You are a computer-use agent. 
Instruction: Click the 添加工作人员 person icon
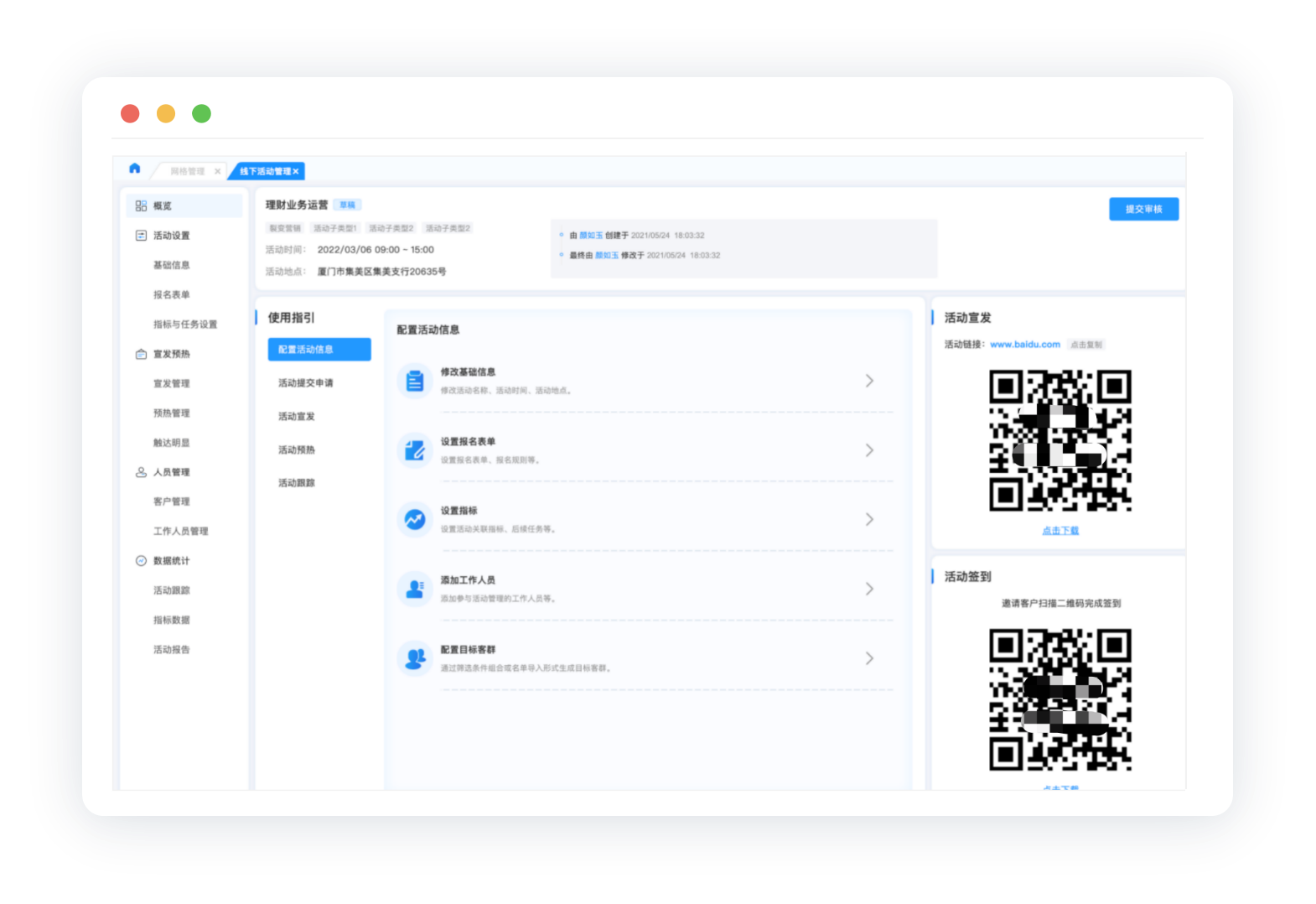click(x=414, y=590)
